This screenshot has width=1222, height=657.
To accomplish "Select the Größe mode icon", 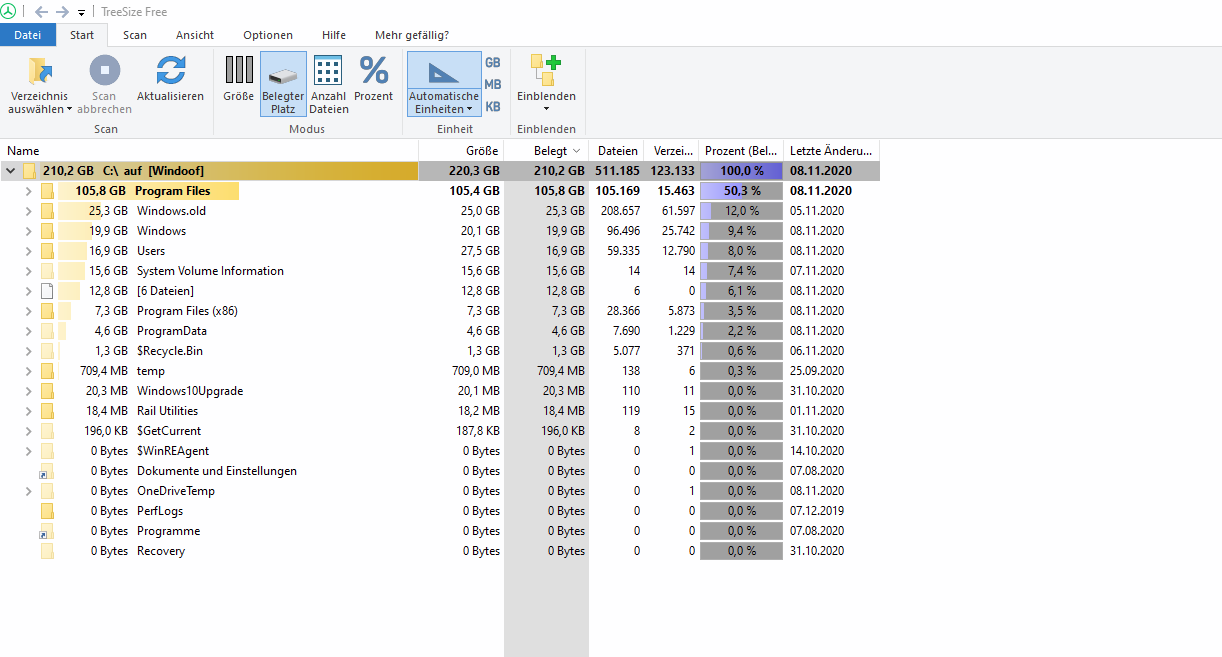I will click(x=239, y=71).
